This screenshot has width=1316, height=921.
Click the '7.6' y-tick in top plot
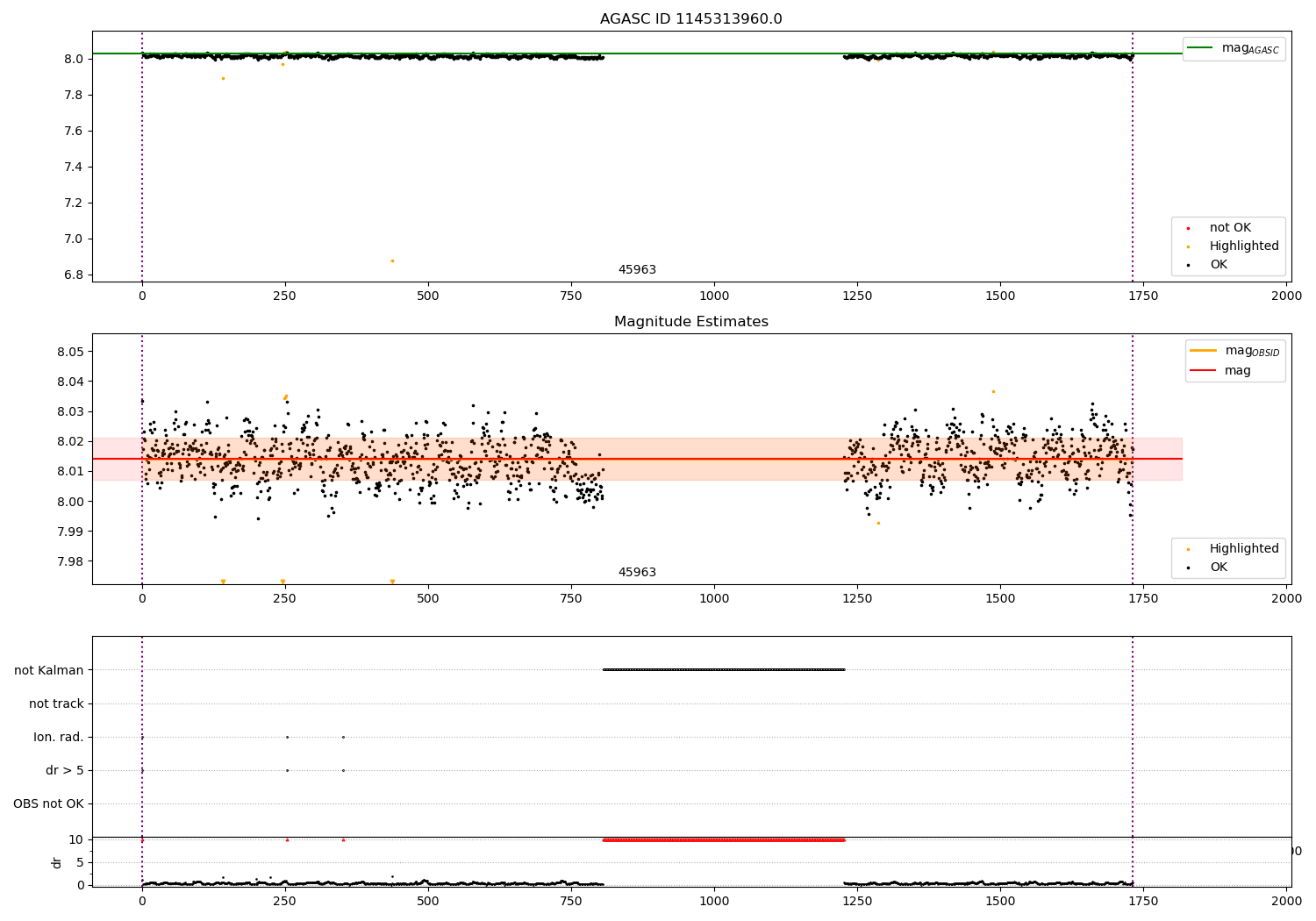pos(74,131)
